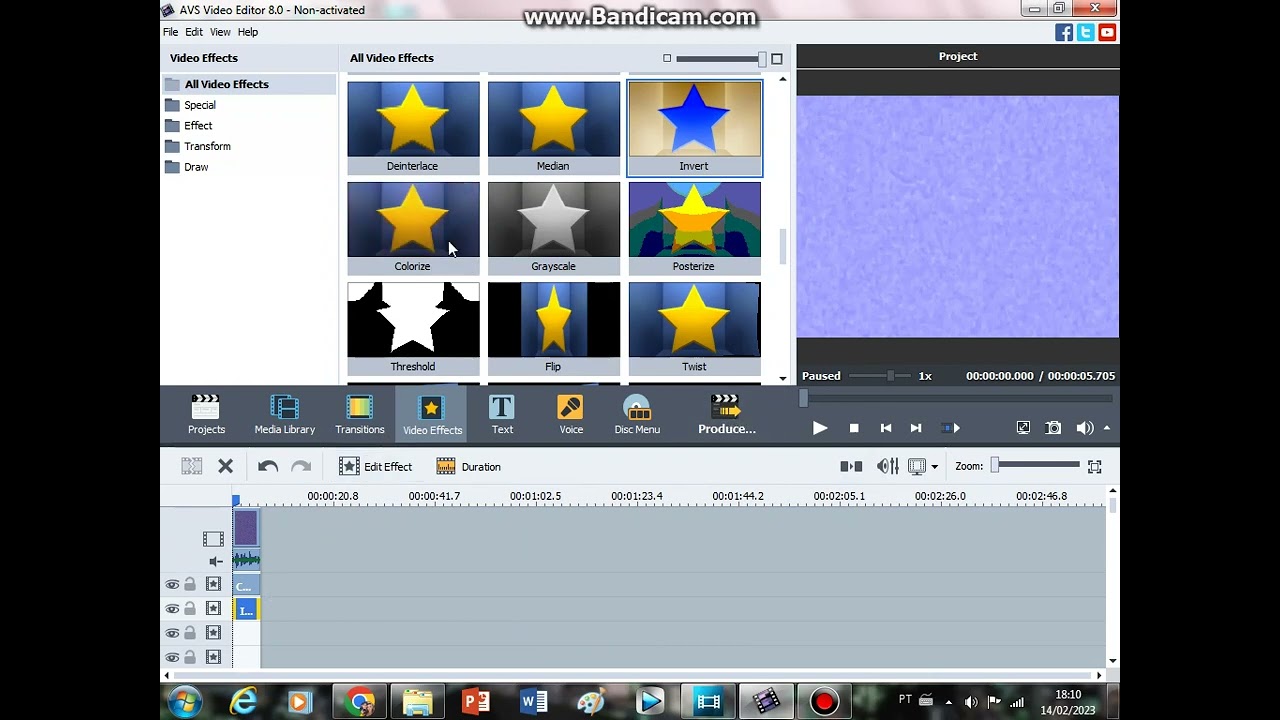Undo the last action

tap(267, 466)
